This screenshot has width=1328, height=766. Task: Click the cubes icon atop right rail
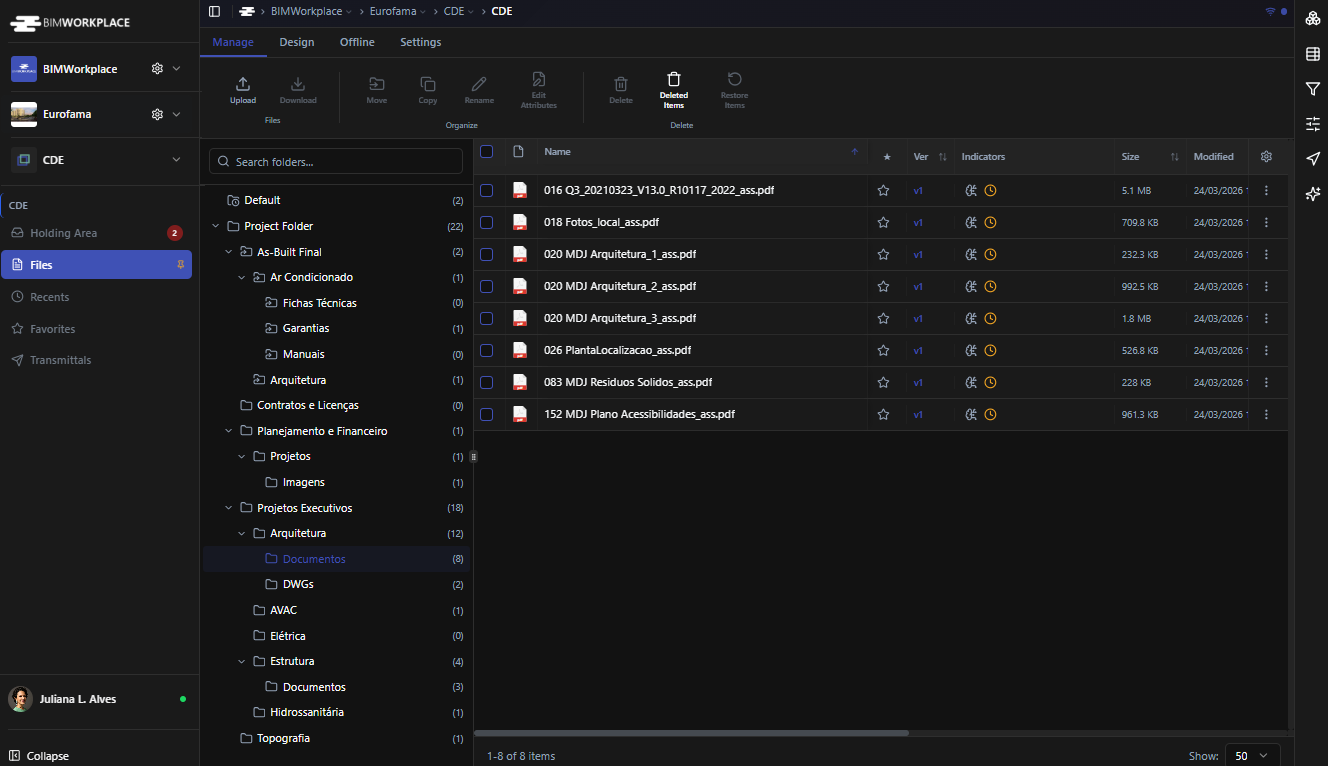pyautogui.click(x=1313, y=19)
